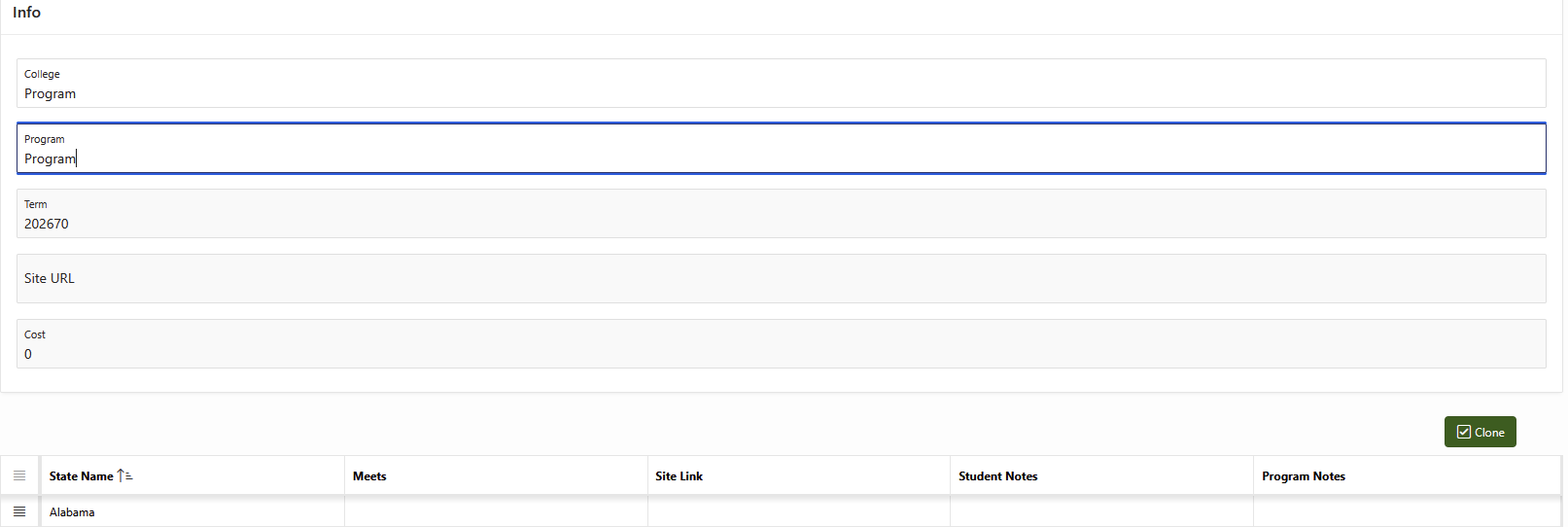This screenshot has height=527, width=1568.
Task: Click the State Name column header
Action: (x=82, y=476)
